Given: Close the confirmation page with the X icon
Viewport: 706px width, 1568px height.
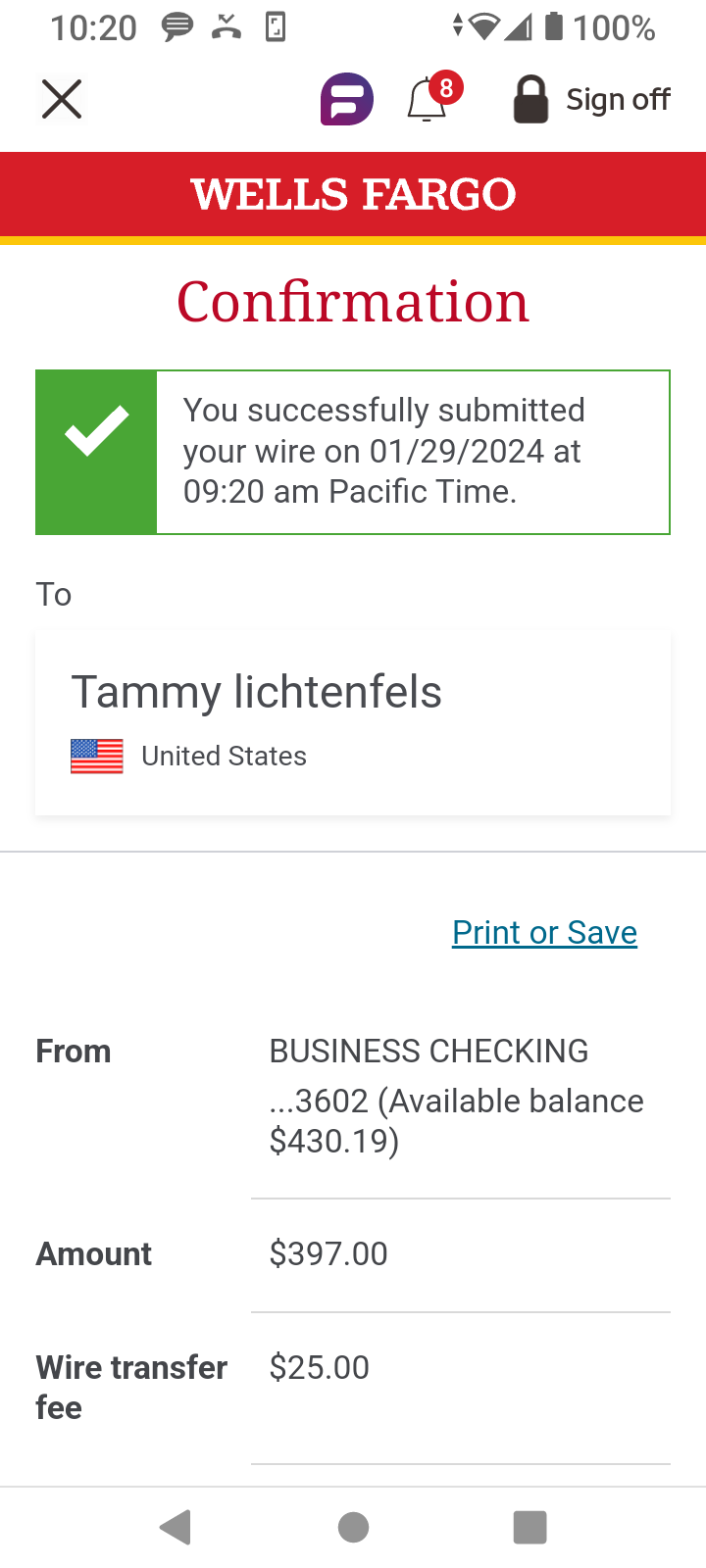Looking at the screenshot, I should click(62, 99).
